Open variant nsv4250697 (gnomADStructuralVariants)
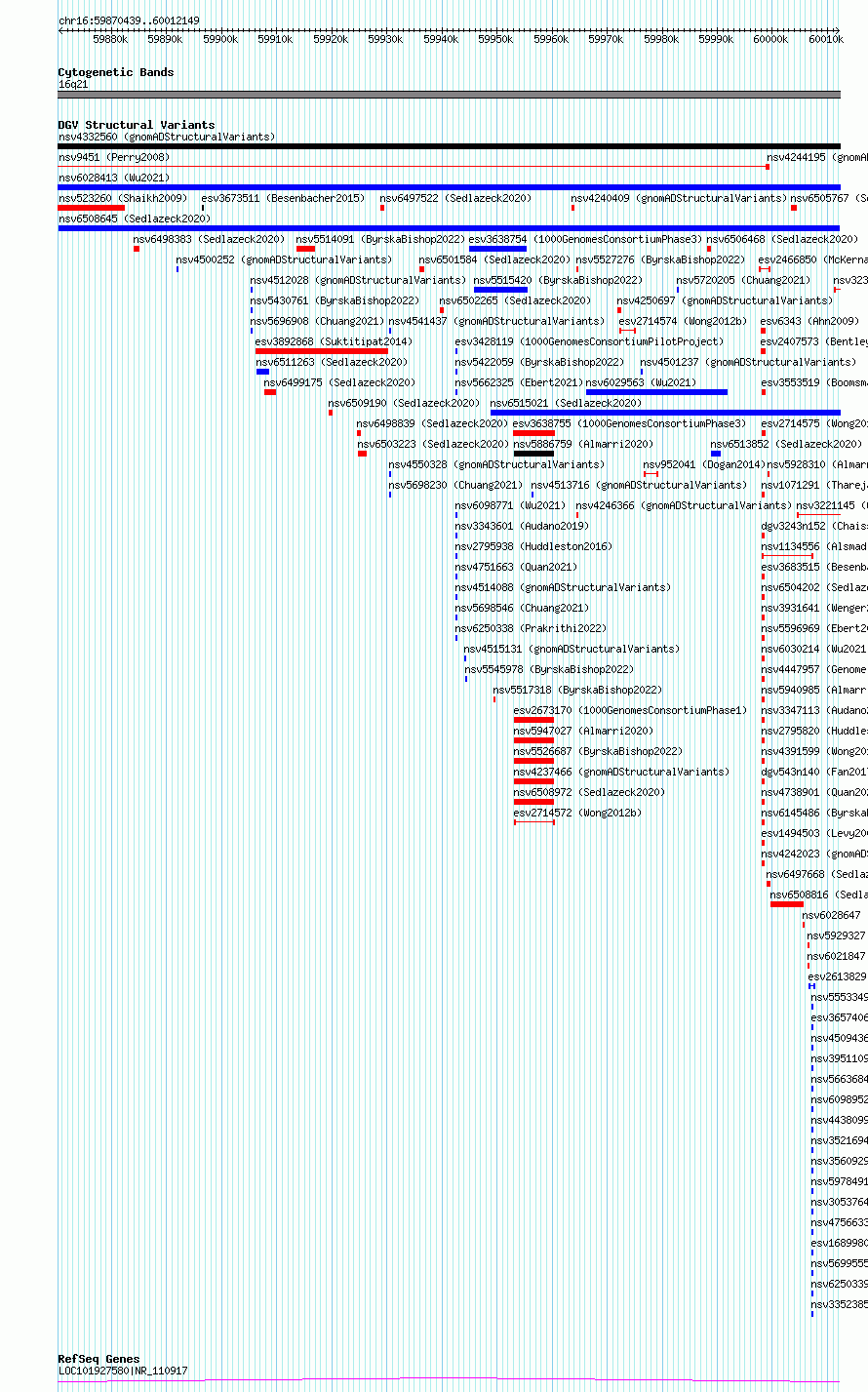This screenshot has width=868, height=1392. (725, 300)
